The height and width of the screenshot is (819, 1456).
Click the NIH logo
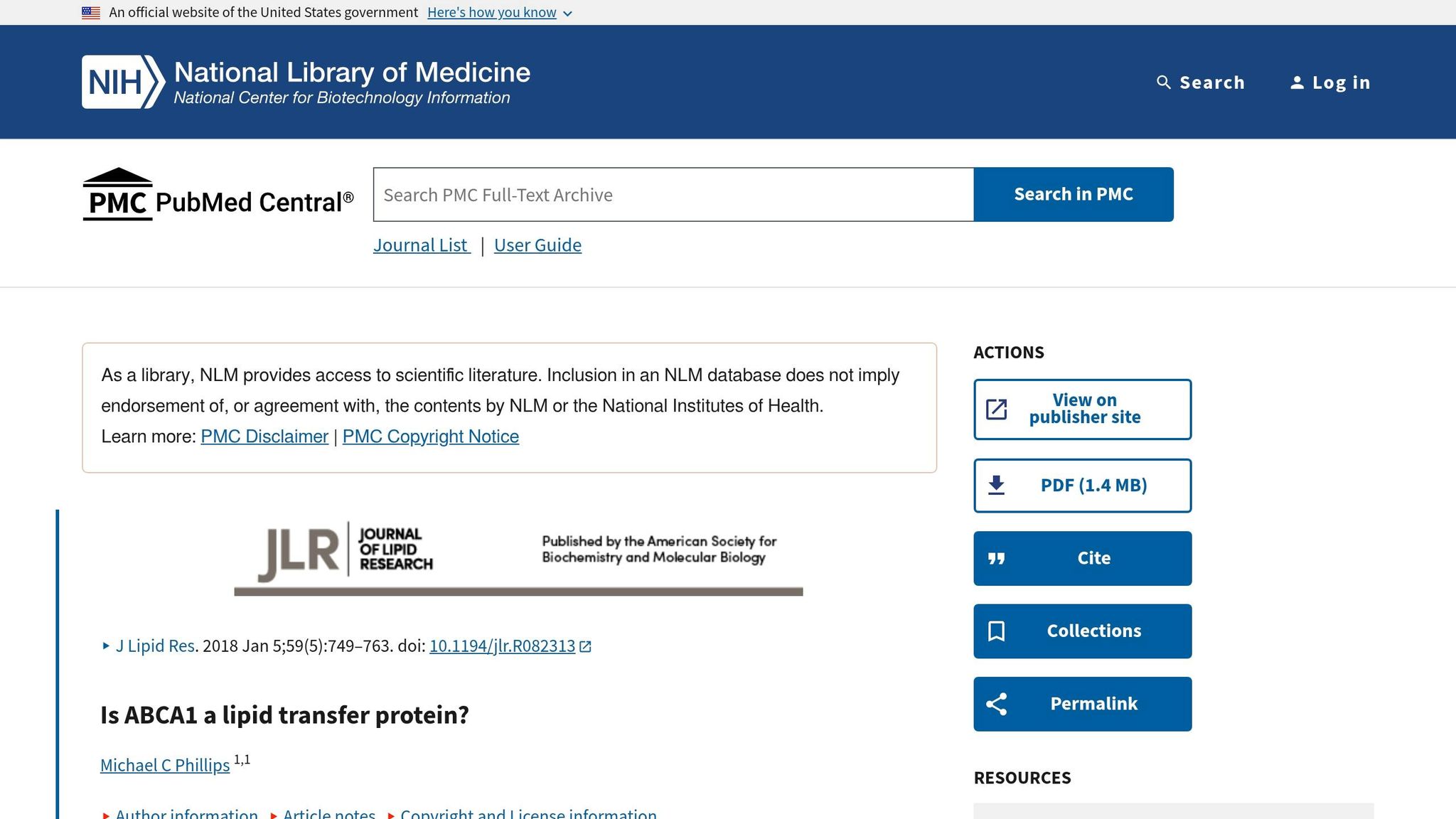(x=124, y=82)
